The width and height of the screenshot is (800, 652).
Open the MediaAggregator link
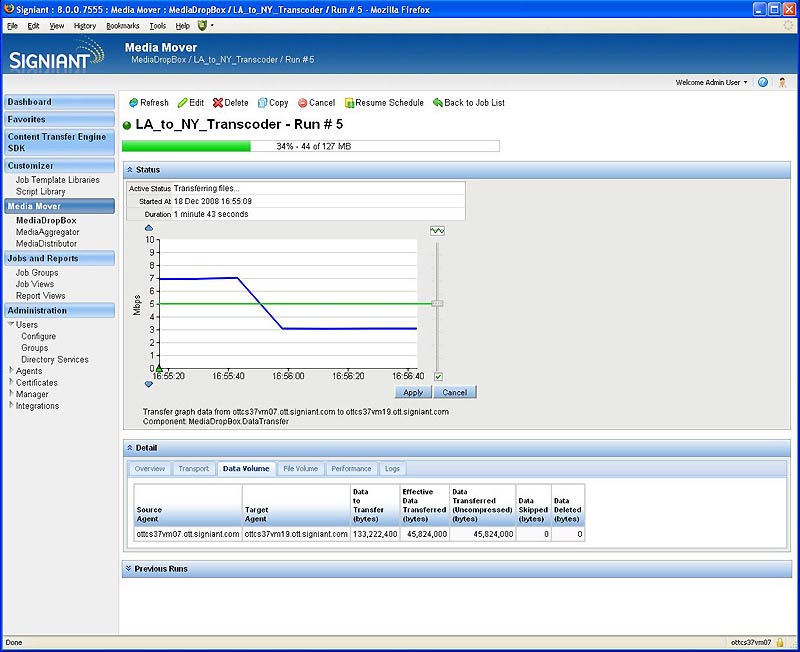coord(47,232)
